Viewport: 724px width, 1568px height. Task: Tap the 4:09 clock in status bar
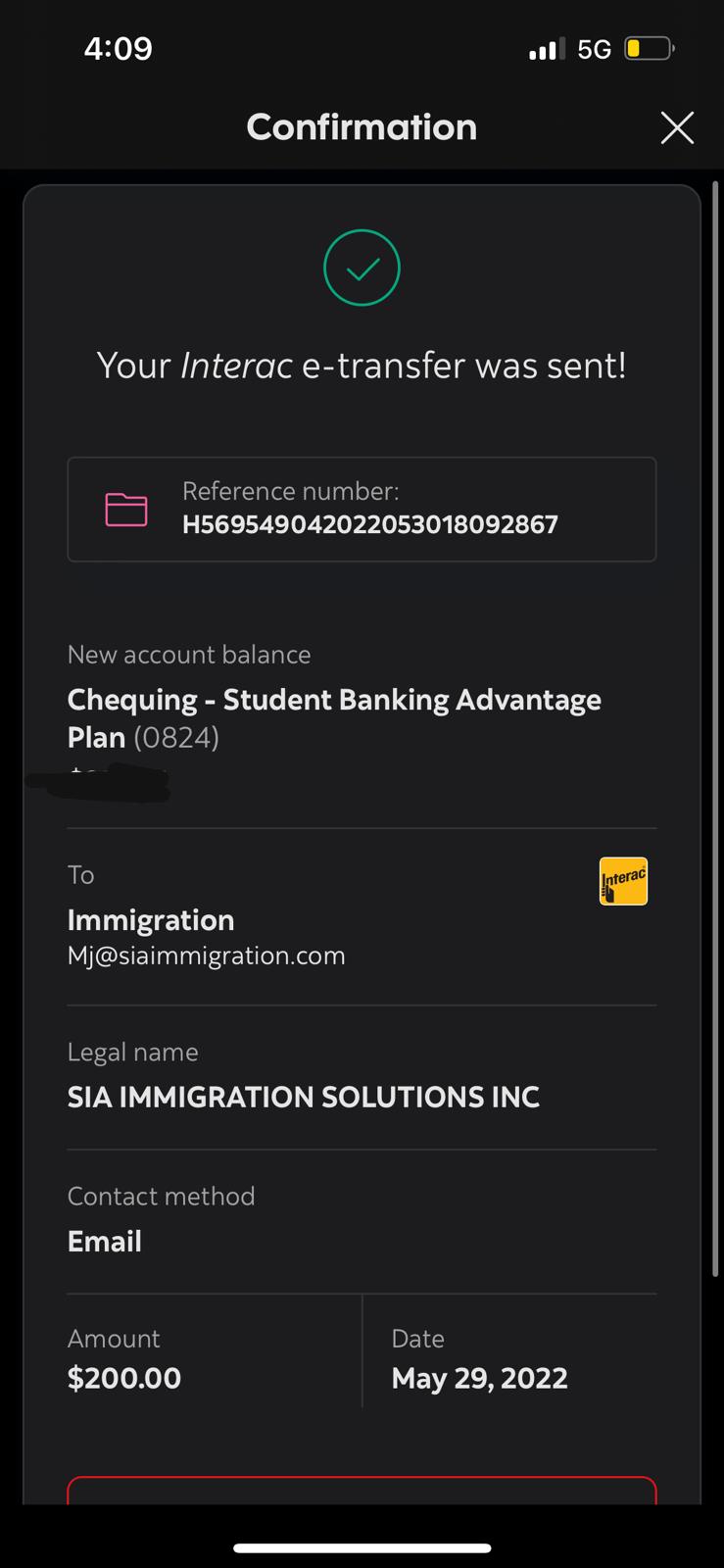(119, 48)
